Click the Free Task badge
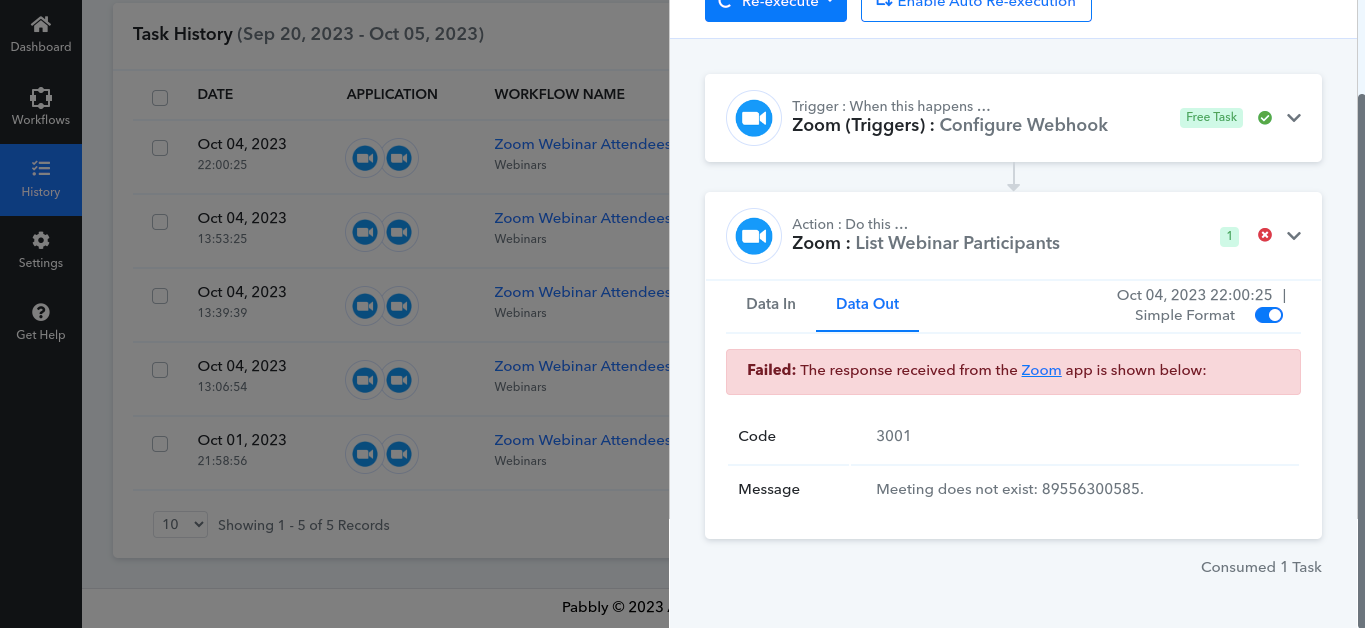 pos(1211,118)
